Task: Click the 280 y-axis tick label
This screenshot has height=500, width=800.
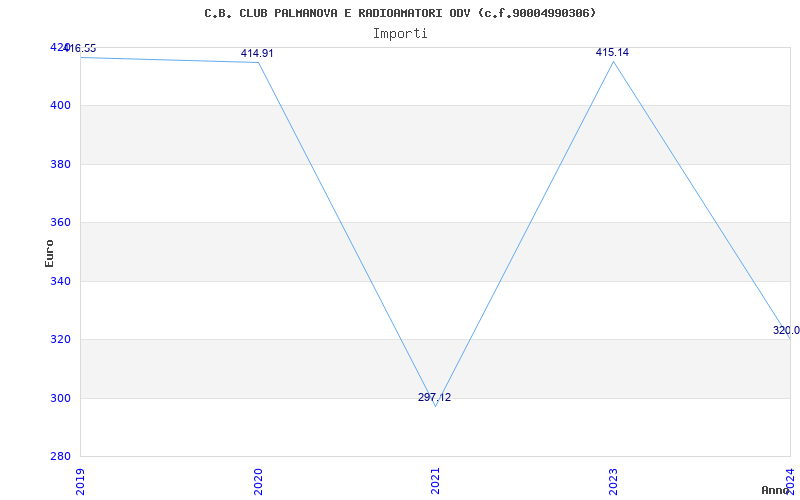Action: click(59, 456)
